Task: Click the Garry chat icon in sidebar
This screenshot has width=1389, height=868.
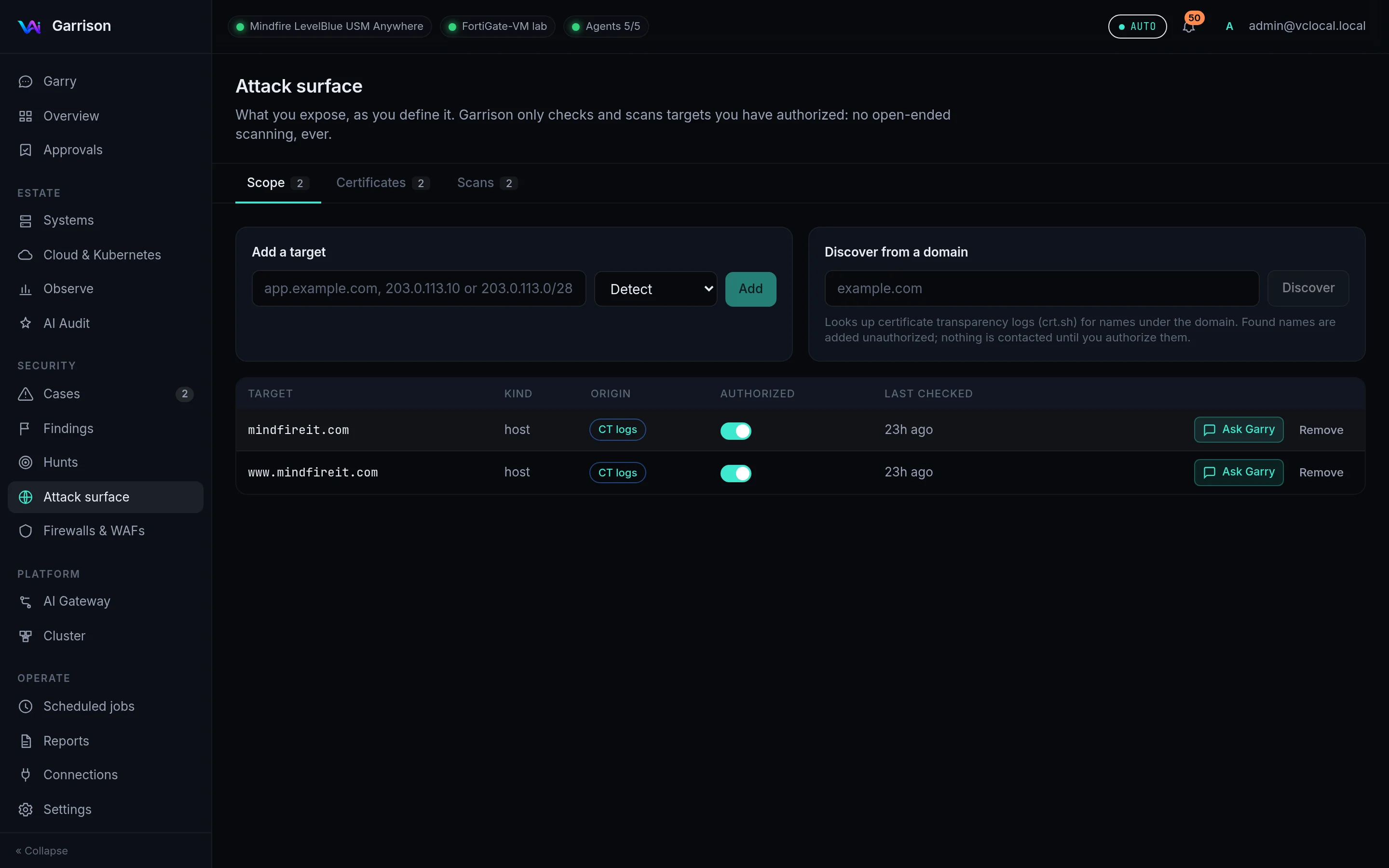Action: click(x=25, y=81)
